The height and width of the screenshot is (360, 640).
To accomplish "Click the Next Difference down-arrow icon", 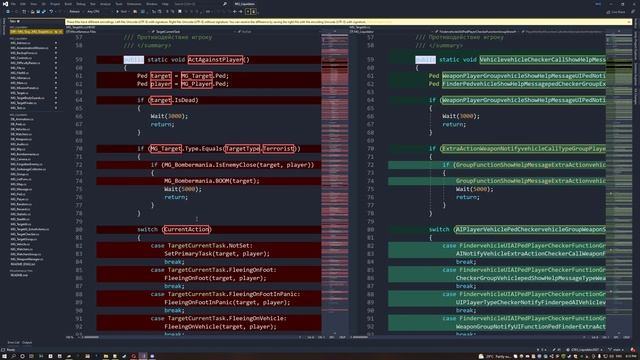I will (253, 11).
